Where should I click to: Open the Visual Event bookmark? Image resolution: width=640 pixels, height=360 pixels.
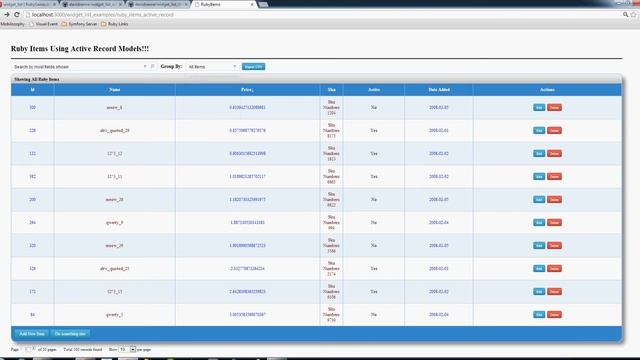[44, 24]
